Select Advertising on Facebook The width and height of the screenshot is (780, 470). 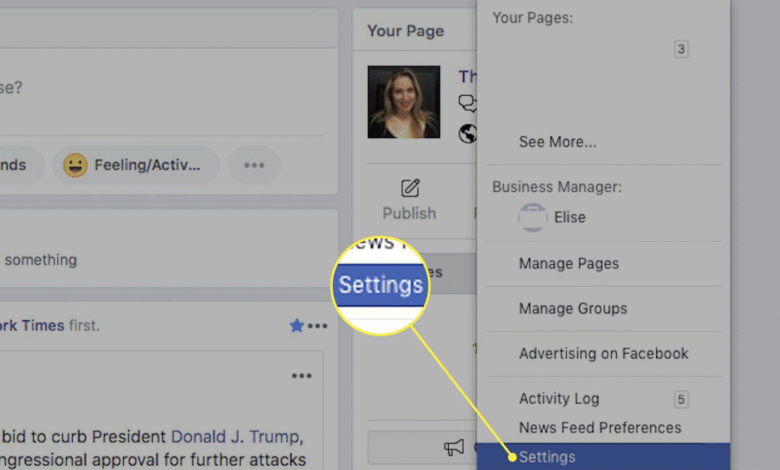coord(603,354)
